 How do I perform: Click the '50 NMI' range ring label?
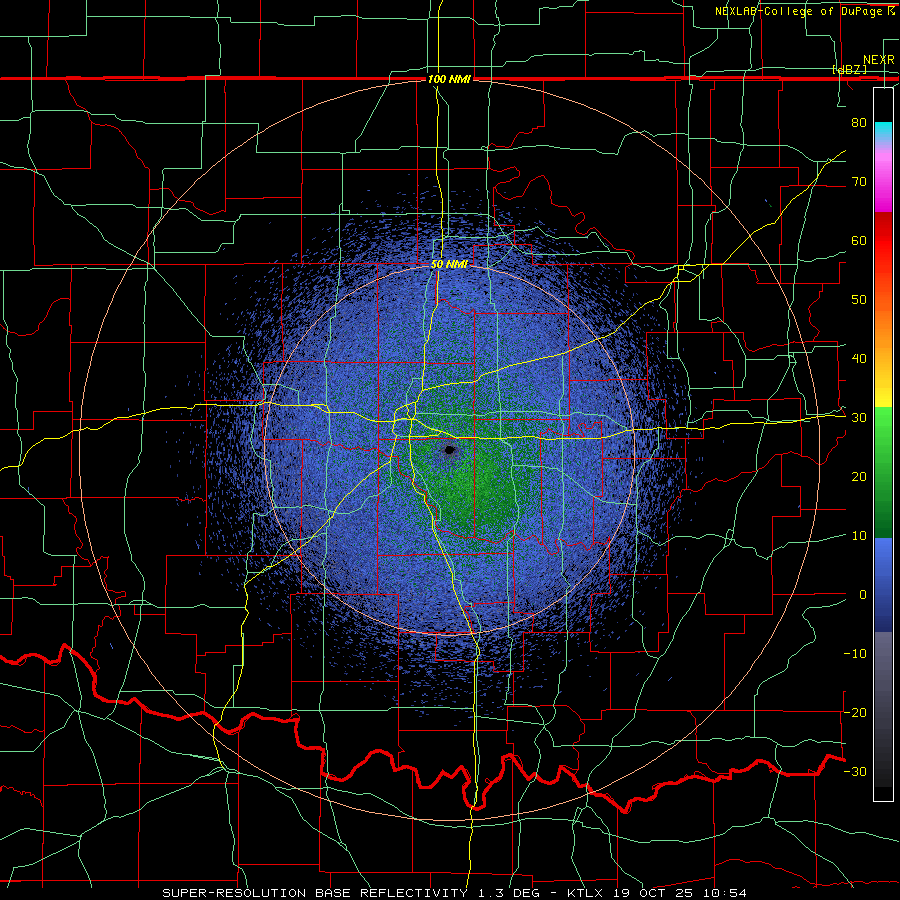click(449, 264)
